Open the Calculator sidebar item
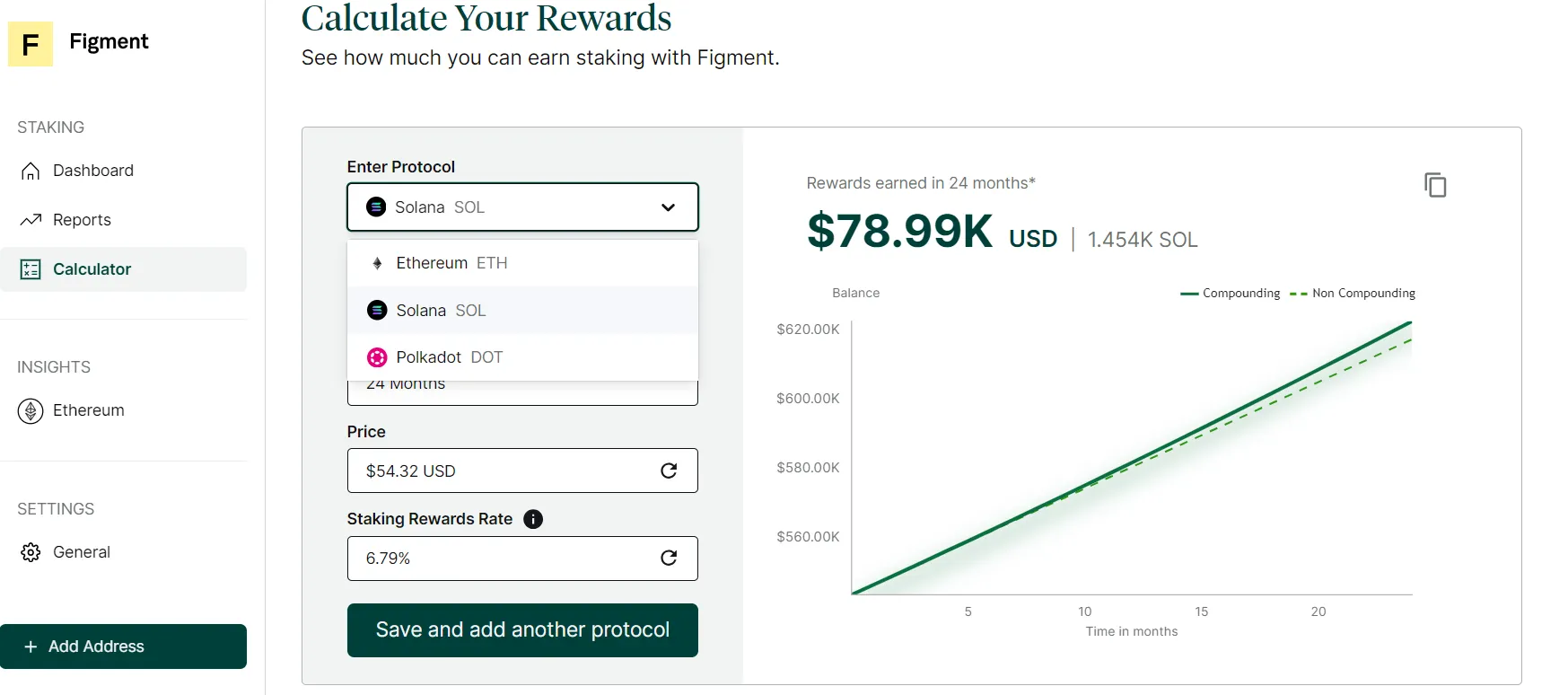Viewport: 1568px width, 695px height. [x=92, y=269]
